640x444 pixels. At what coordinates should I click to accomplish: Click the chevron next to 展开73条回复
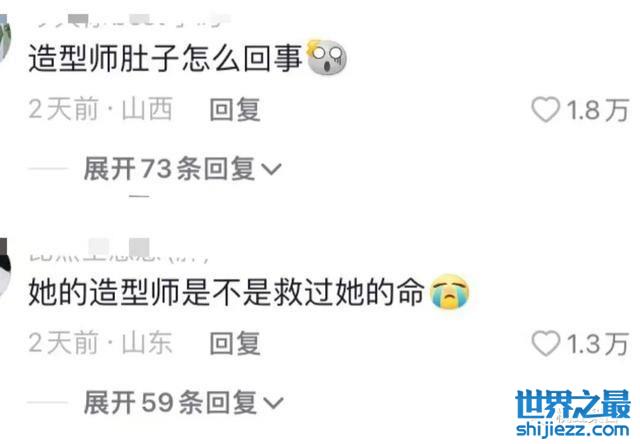tap(271, 169)
